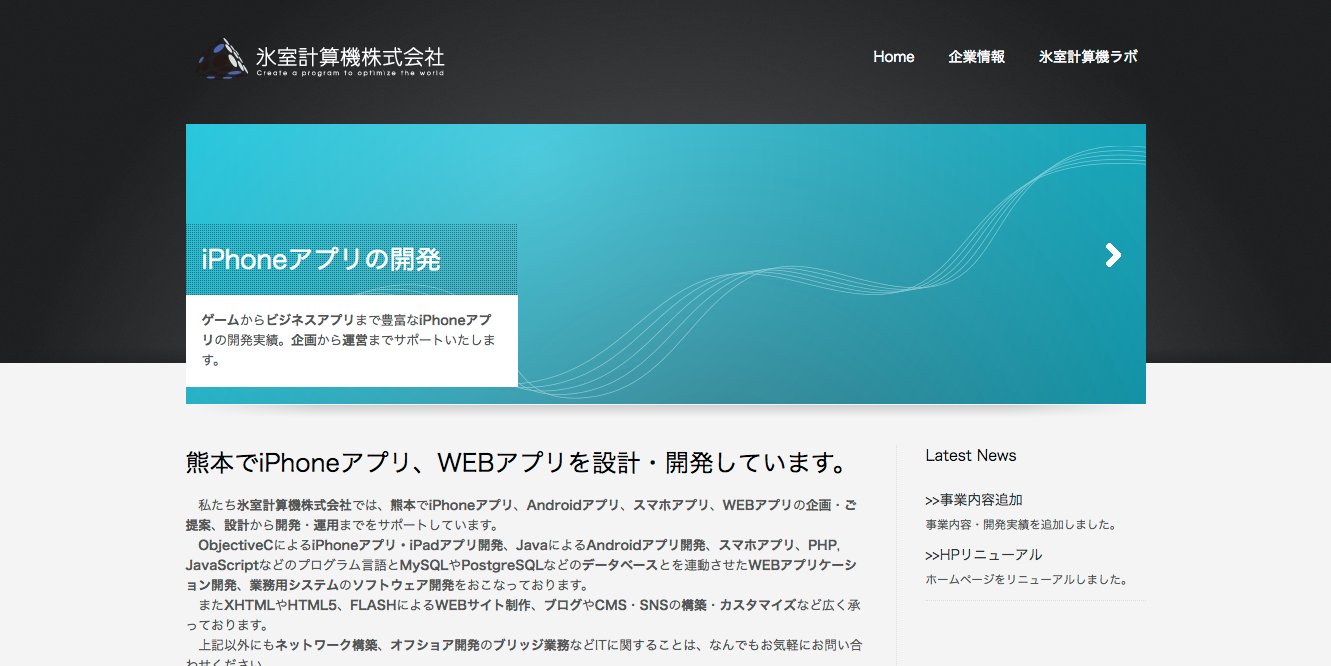
Task: Click the 氷室計算機株式会社 company name in header
Action: coord(349,54)
